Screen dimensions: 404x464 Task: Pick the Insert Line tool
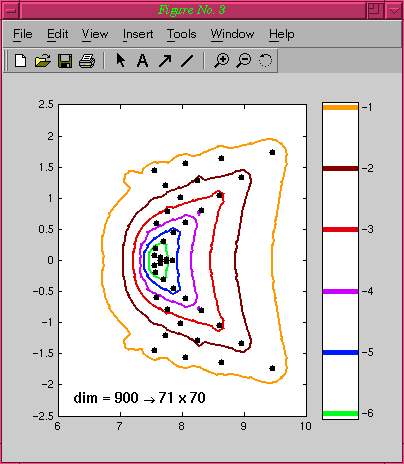[x=187, y=61]
